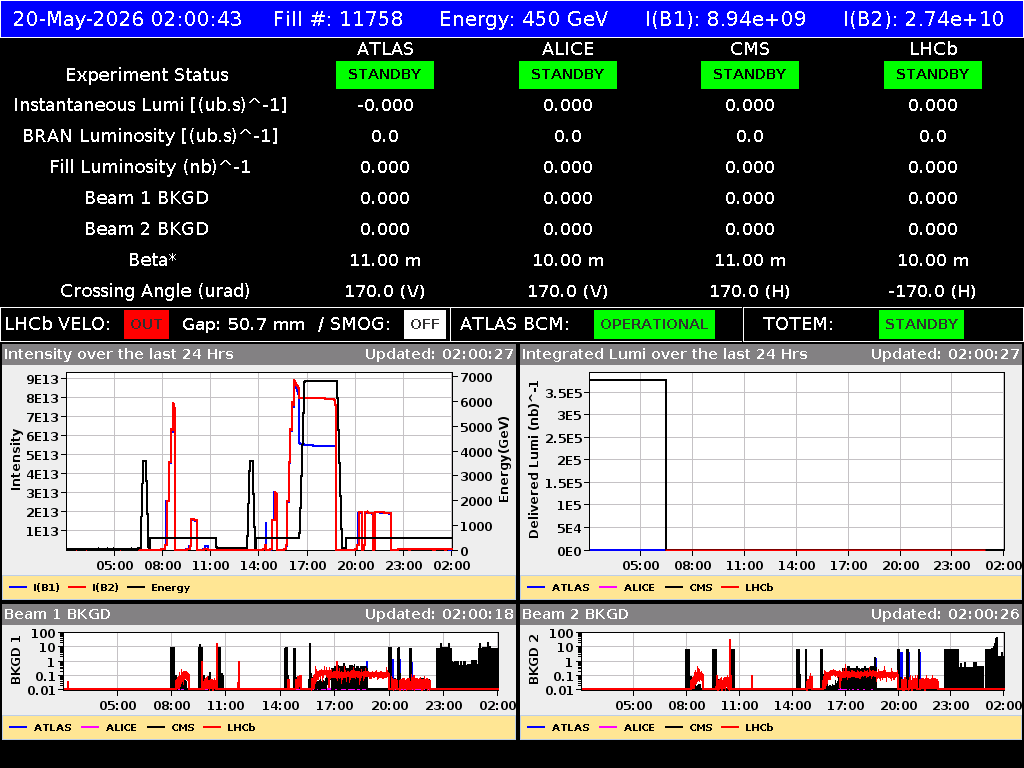Viewport: 1024px width, 768px height.
Task: Select the Fill Luminosity (nb)^-1 row label
Action: 150,167
